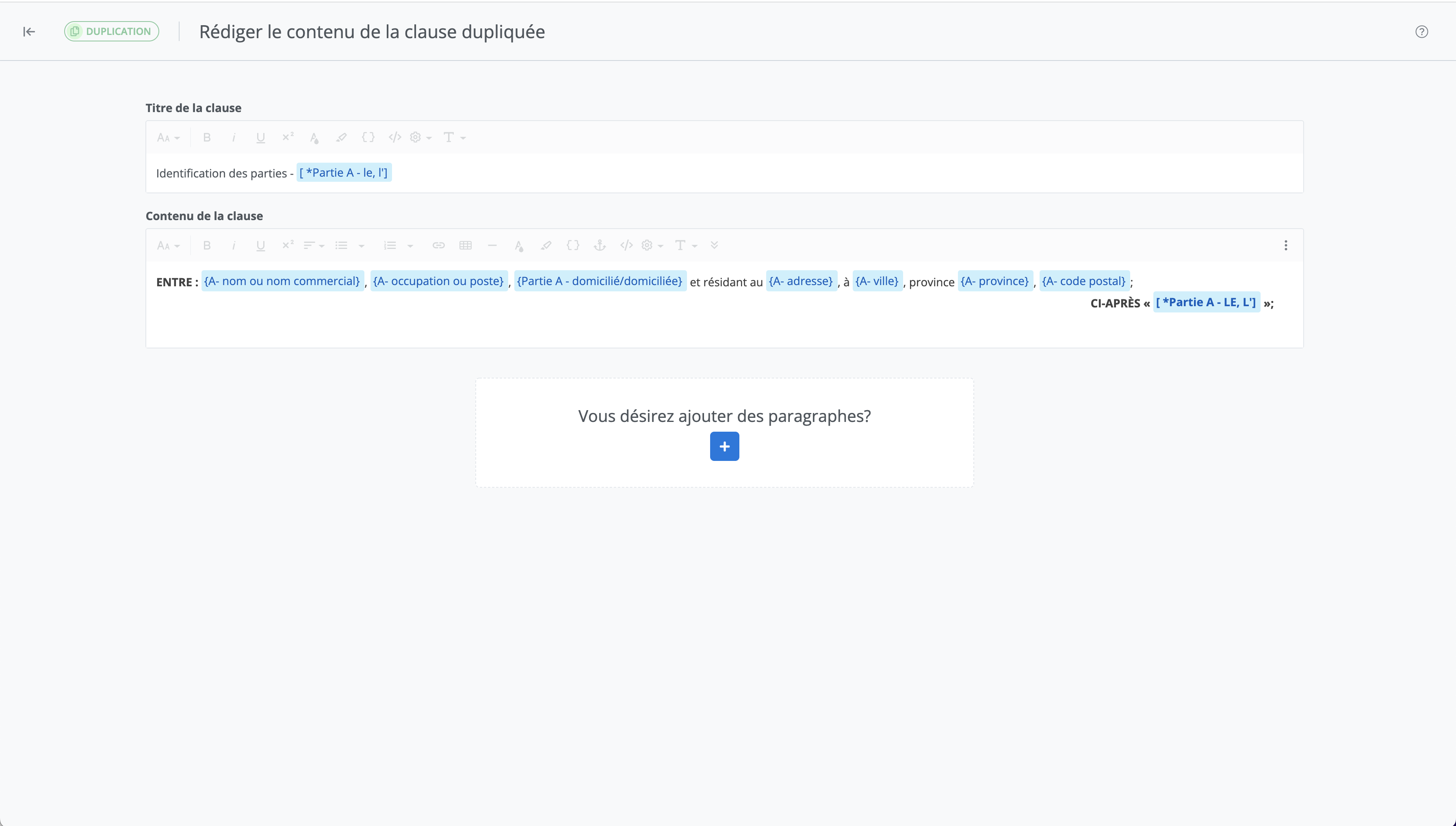The height and width of the screenshot is (826, 1456).
Task: Open the font size dropdown in the title toolbar
Action: point(169,137)
